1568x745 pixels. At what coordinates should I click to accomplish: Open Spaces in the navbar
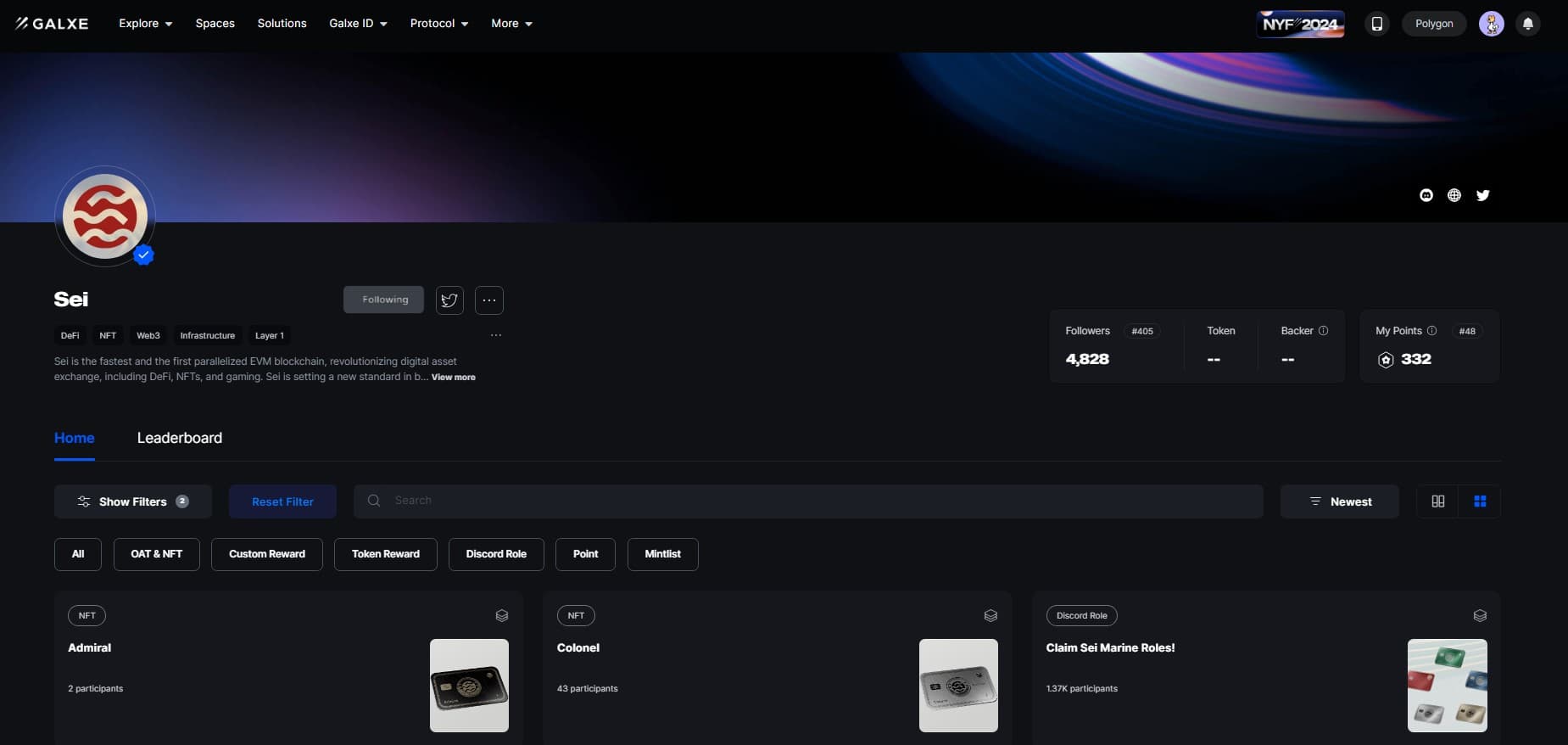click(x=215, y=24)
